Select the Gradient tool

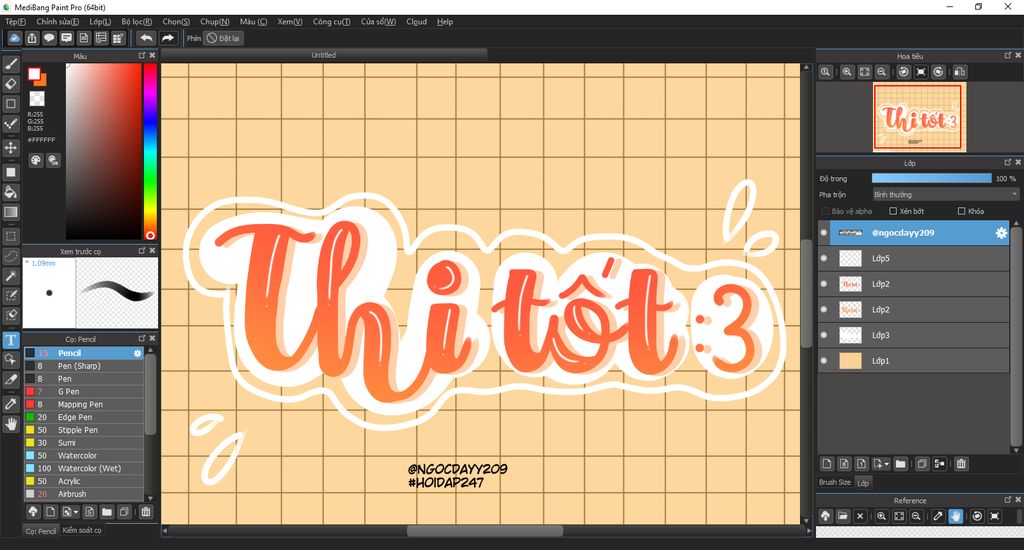(11, 212)
